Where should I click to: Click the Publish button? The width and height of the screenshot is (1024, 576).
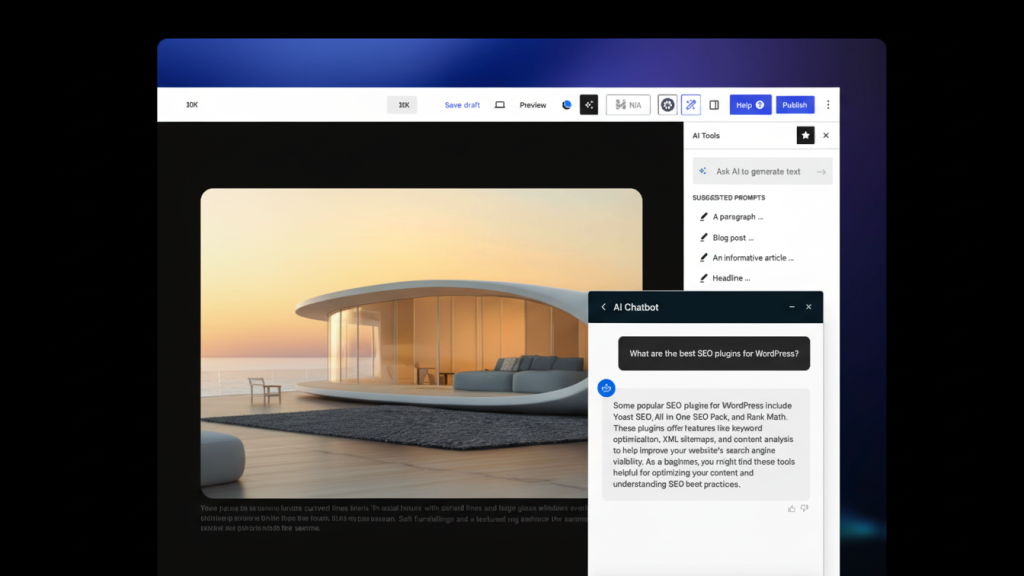795,105
